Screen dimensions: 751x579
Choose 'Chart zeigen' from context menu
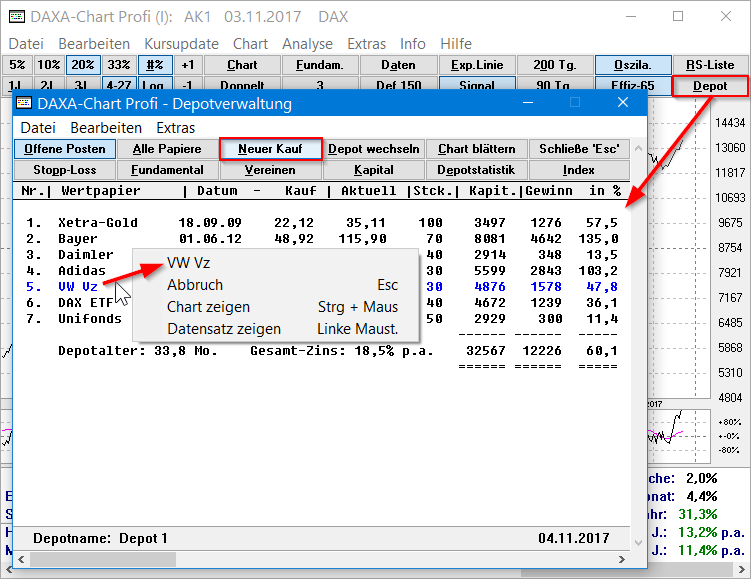coord(208,307)
